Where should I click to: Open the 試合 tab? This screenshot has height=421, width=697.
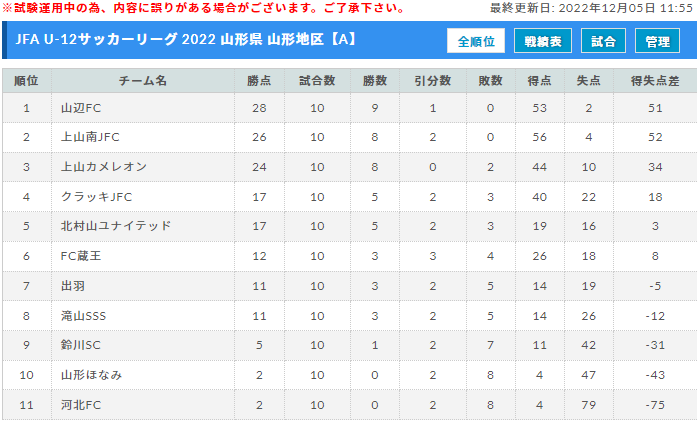click(603, 41)
